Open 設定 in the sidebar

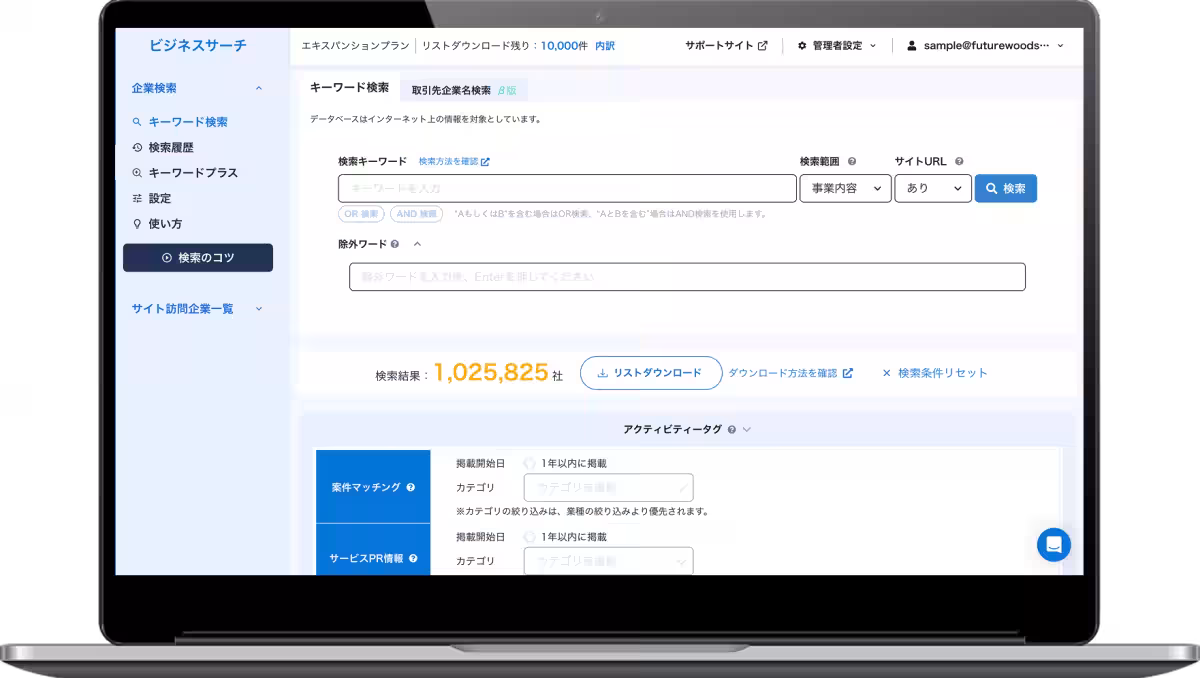coord(160,198)
